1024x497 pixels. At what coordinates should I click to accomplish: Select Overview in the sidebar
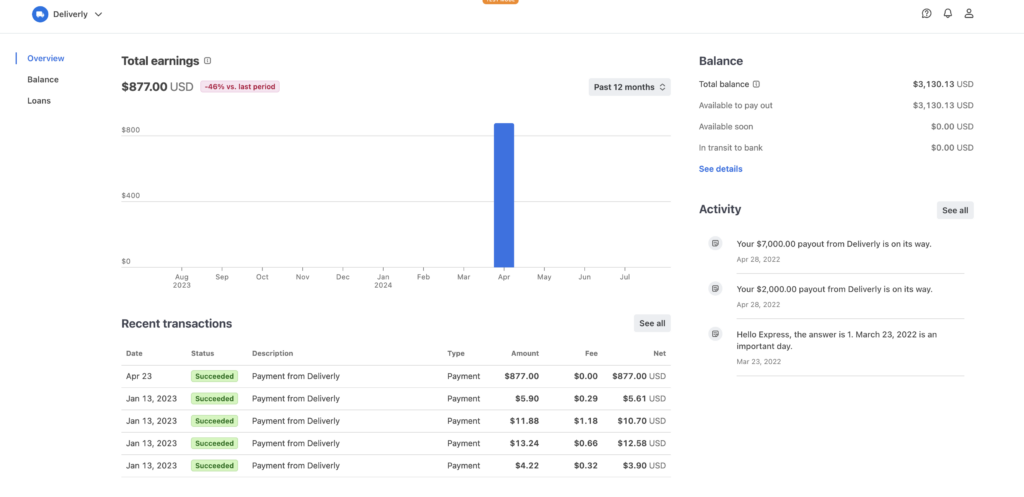[x=45, y=58]
